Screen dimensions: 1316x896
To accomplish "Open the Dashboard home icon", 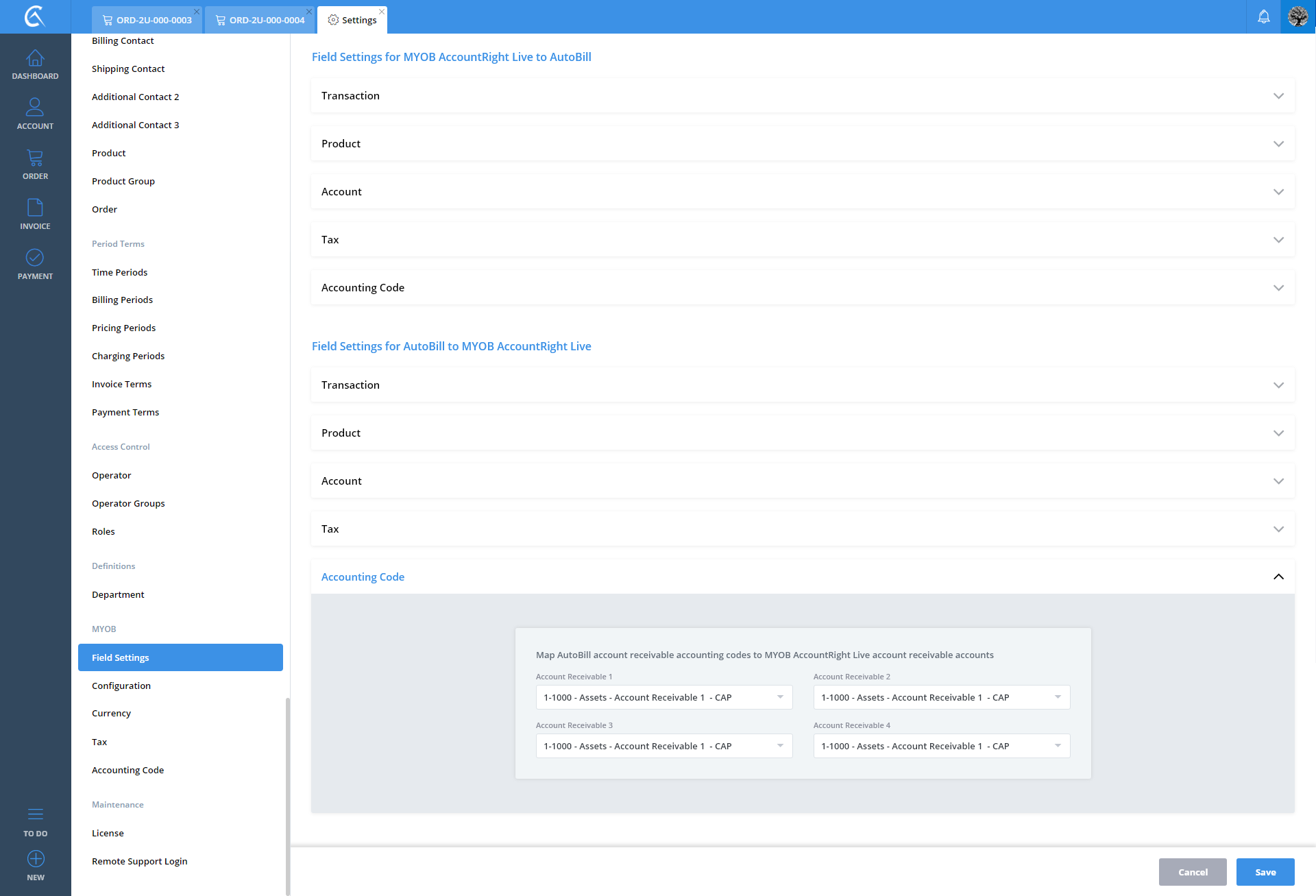I will pos(35,59).
